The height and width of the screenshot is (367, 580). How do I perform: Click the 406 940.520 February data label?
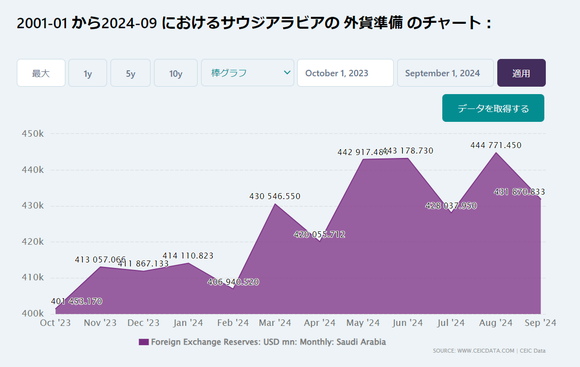[x=233, y=282]
